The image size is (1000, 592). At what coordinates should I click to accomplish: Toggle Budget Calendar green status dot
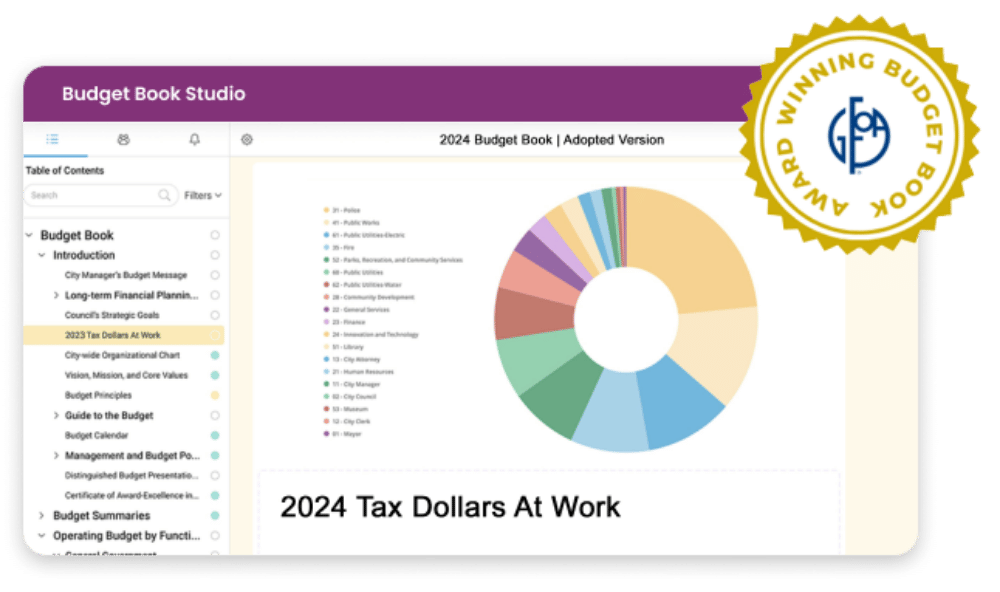215,435
